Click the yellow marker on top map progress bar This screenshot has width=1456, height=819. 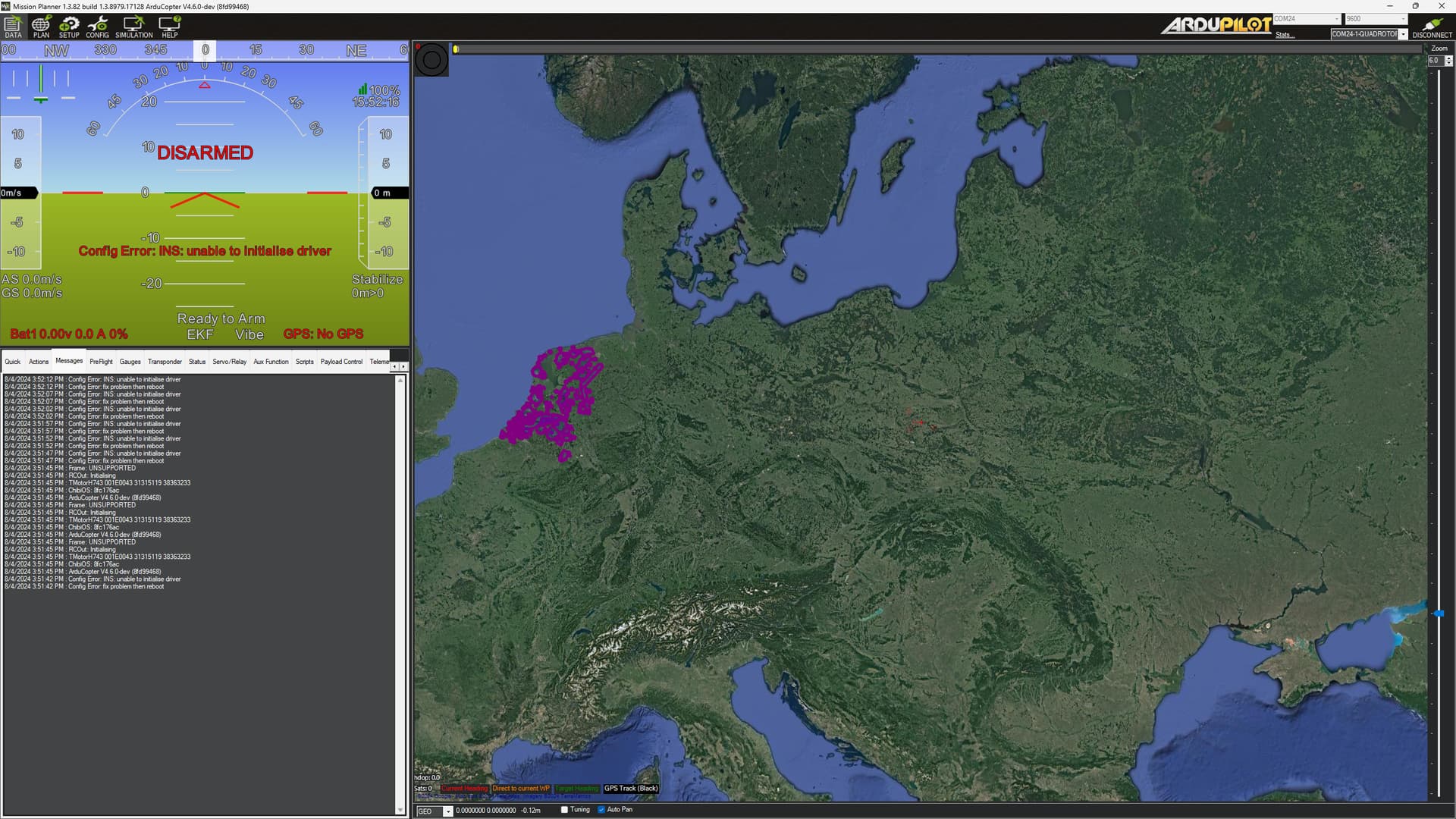456,49
